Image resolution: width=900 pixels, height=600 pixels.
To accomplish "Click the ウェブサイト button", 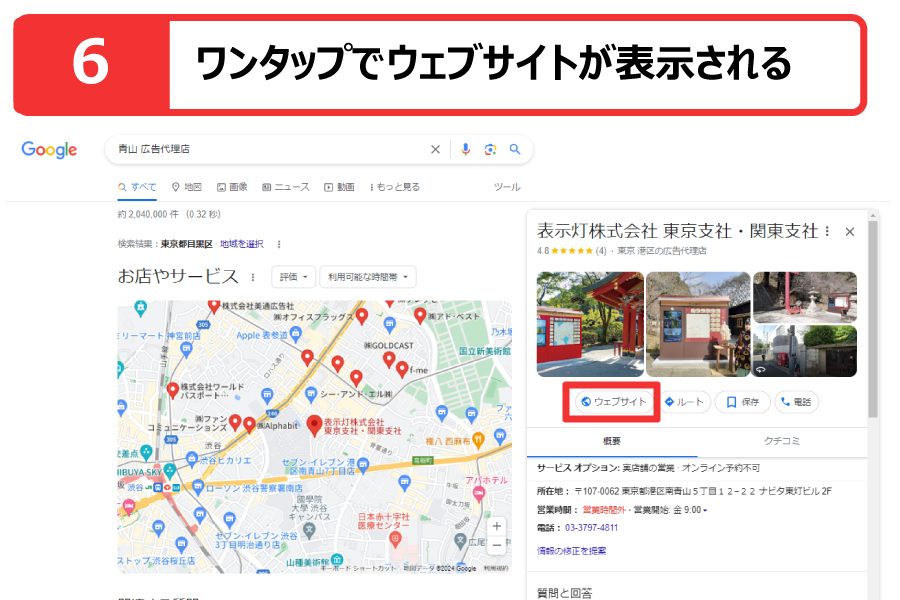I will click(x=614, y=402).
